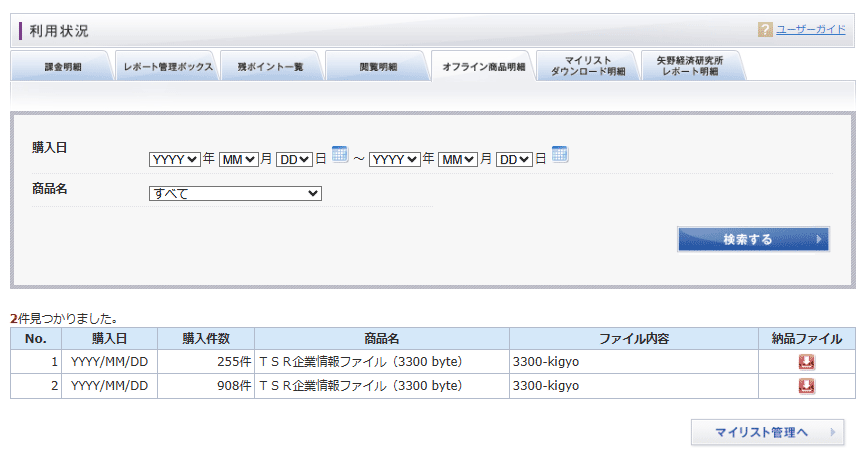866x455 pixels.
Task: Expand the start month MM dropdown
Action: tap(238, 159)
